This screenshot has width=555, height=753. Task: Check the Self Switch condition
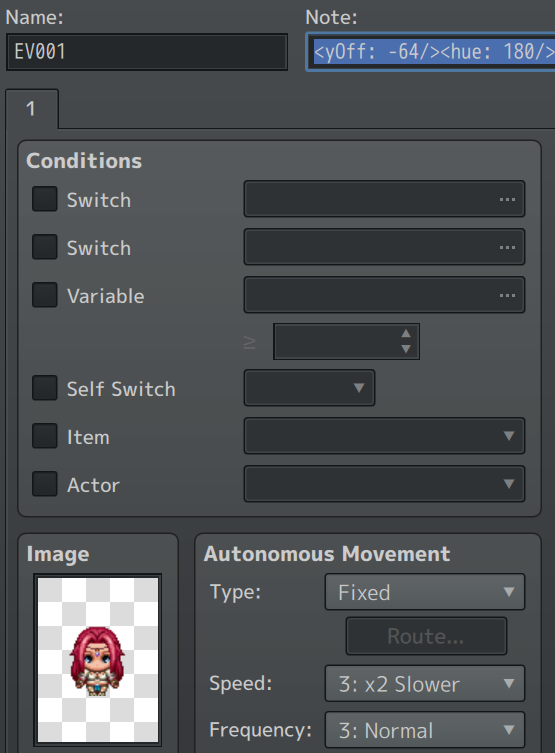45,388
